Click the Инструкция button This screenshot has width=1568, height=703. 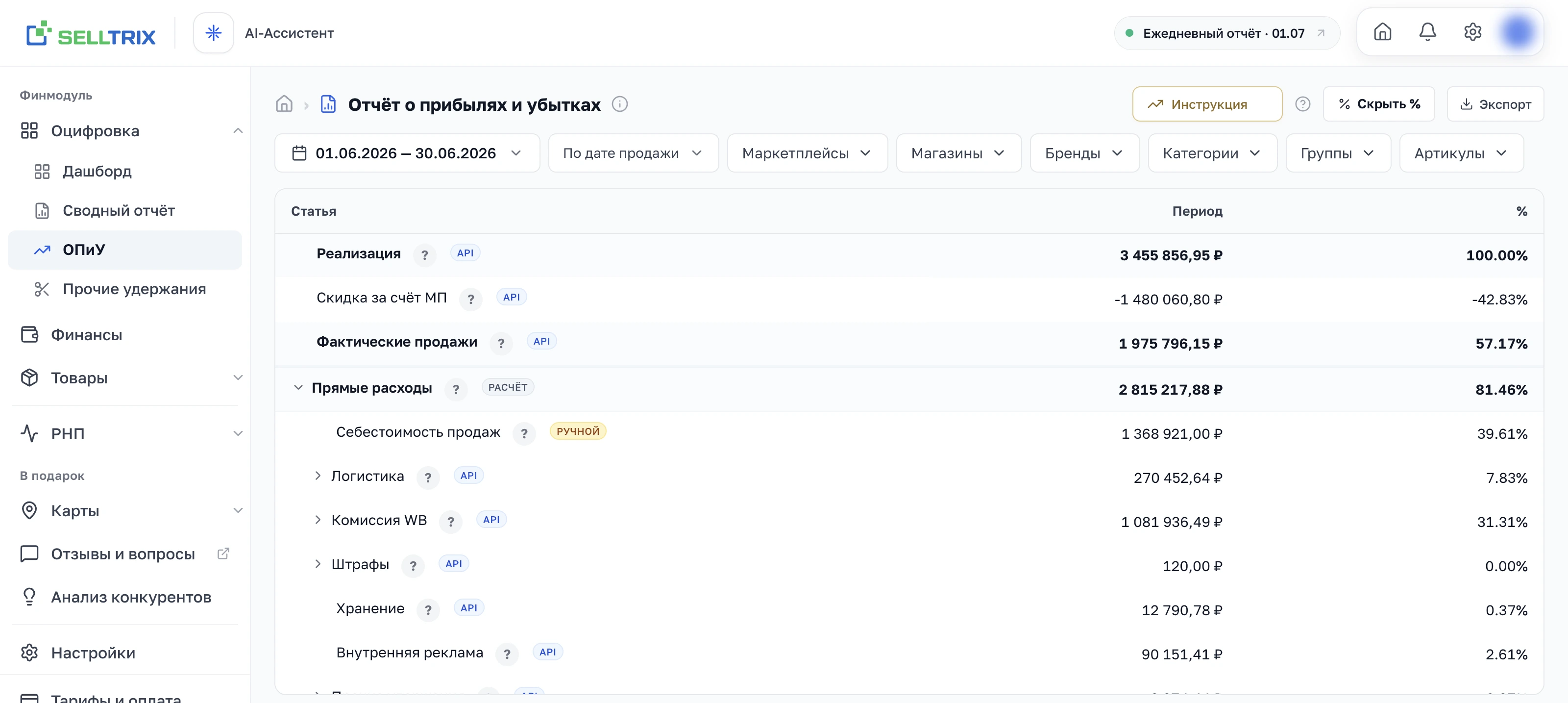[x=1207, y=104]
